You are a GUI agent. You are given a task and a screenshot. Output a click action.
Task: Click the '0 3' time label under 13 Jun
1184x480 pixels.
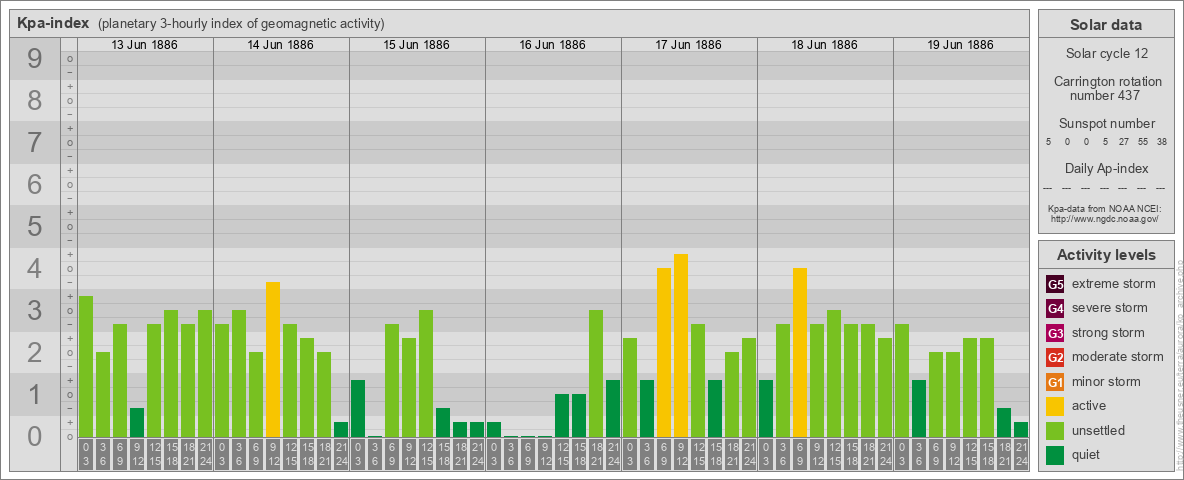(86, 455)
